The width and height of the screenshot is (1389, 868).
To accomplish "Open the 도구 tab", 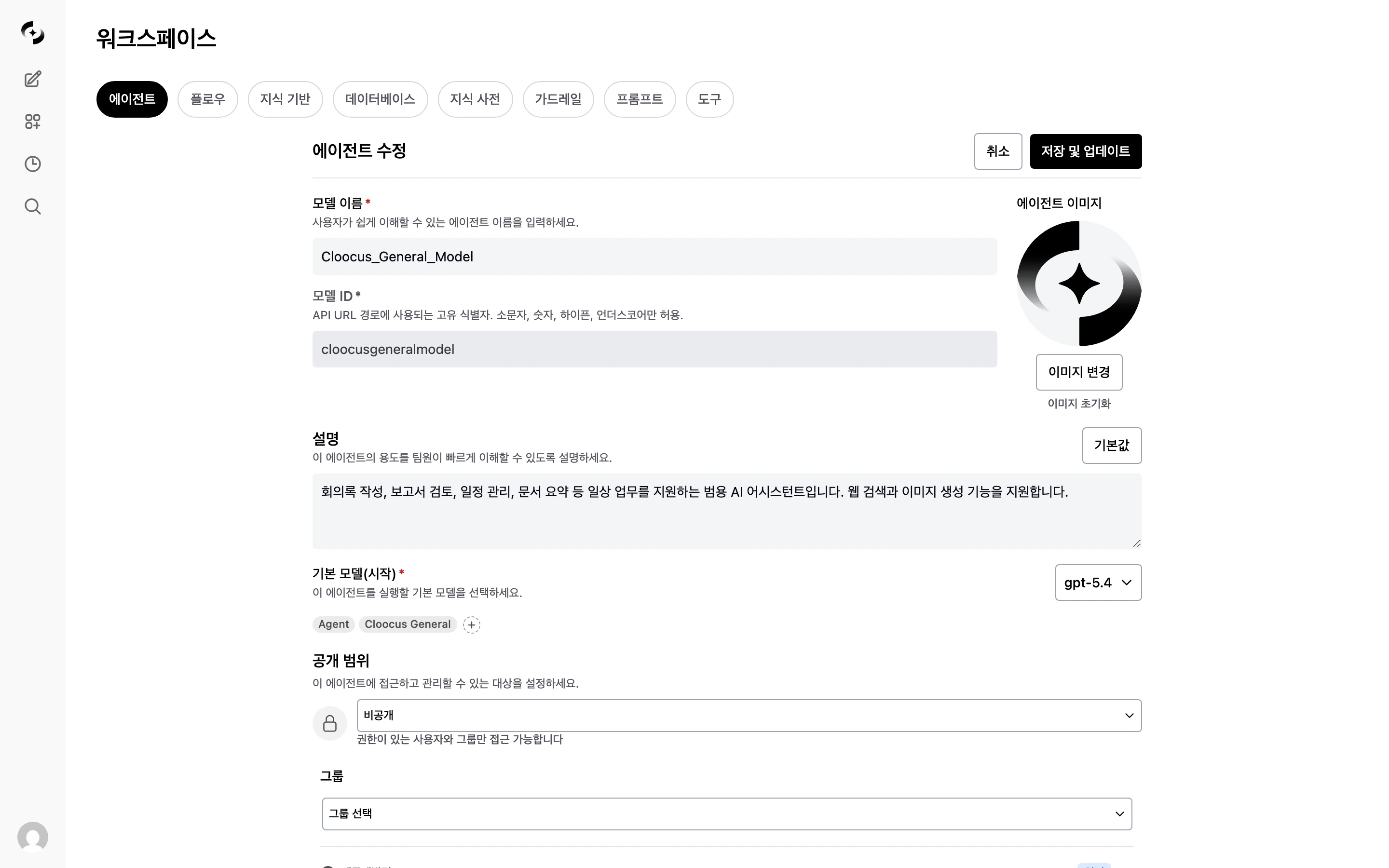I will coord(709,99).
